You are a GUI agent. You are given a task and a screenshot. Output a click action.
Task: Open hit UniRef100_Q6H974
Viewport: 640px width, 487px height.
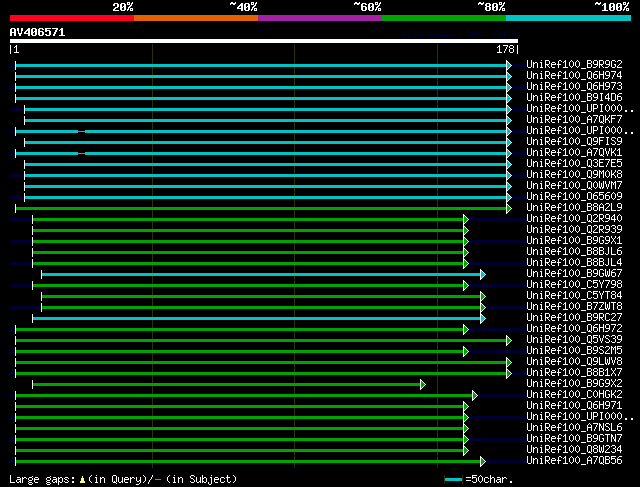574,76
